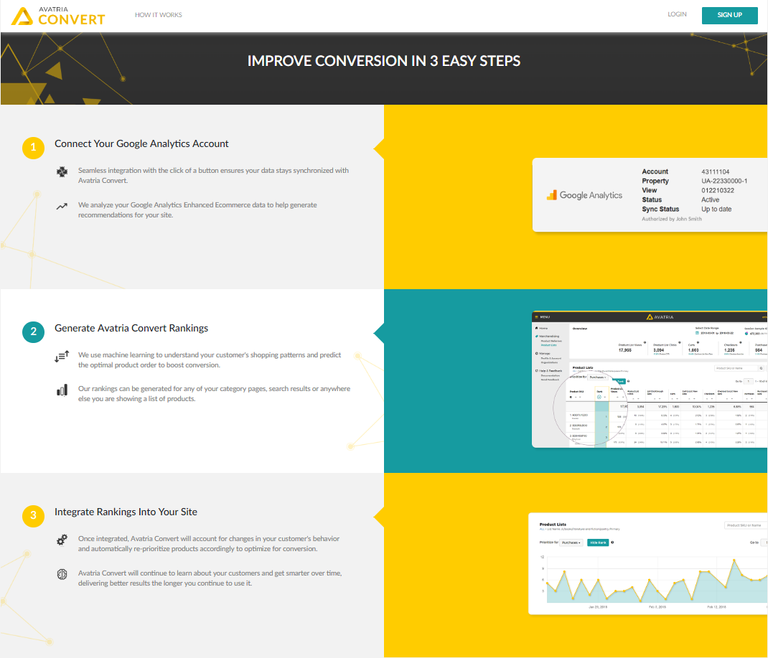Click the gears icon under step 3

click(62, 540)
